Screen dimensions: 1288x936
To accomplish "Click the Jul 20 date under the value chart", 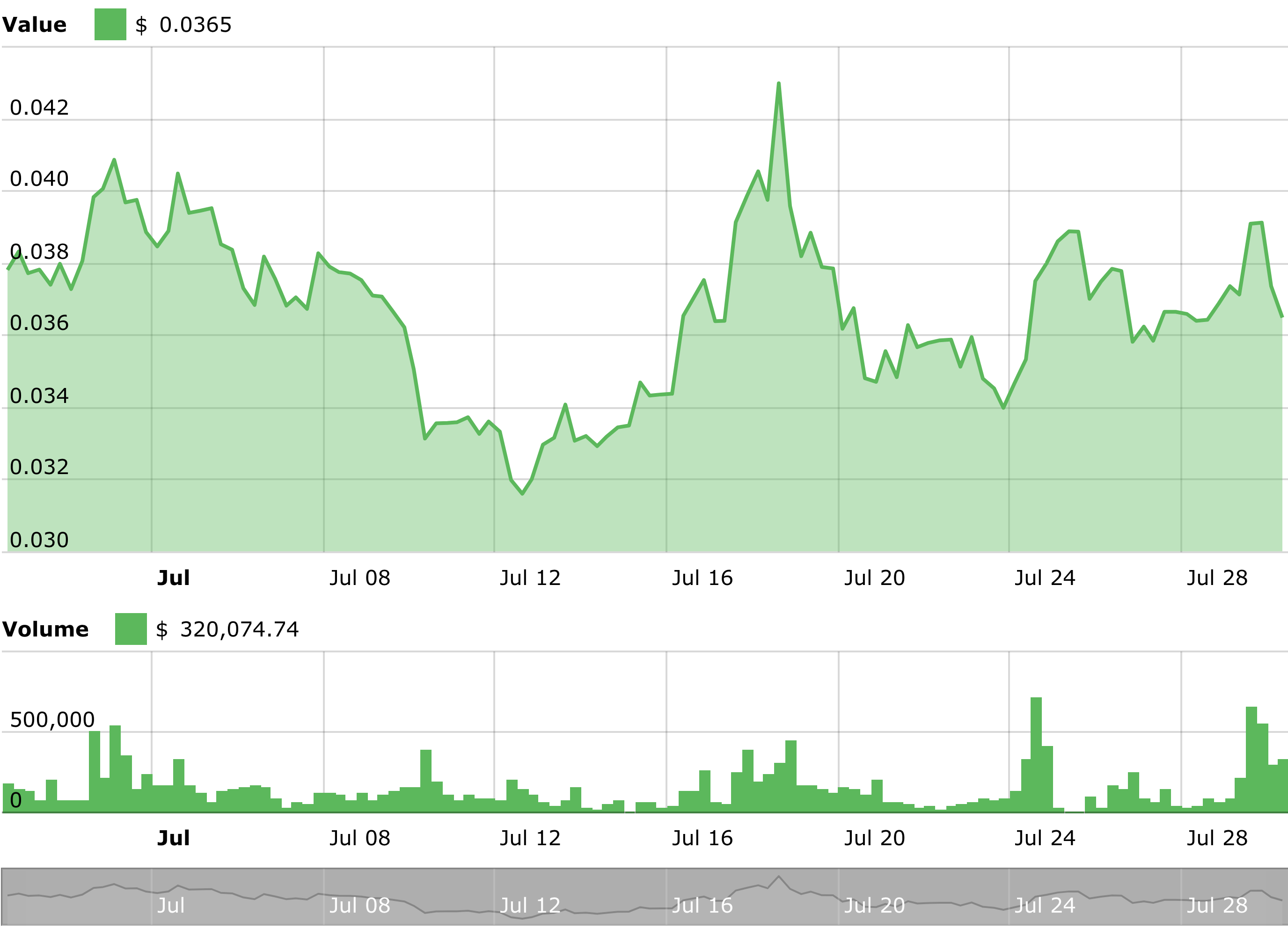I will 875,578.
